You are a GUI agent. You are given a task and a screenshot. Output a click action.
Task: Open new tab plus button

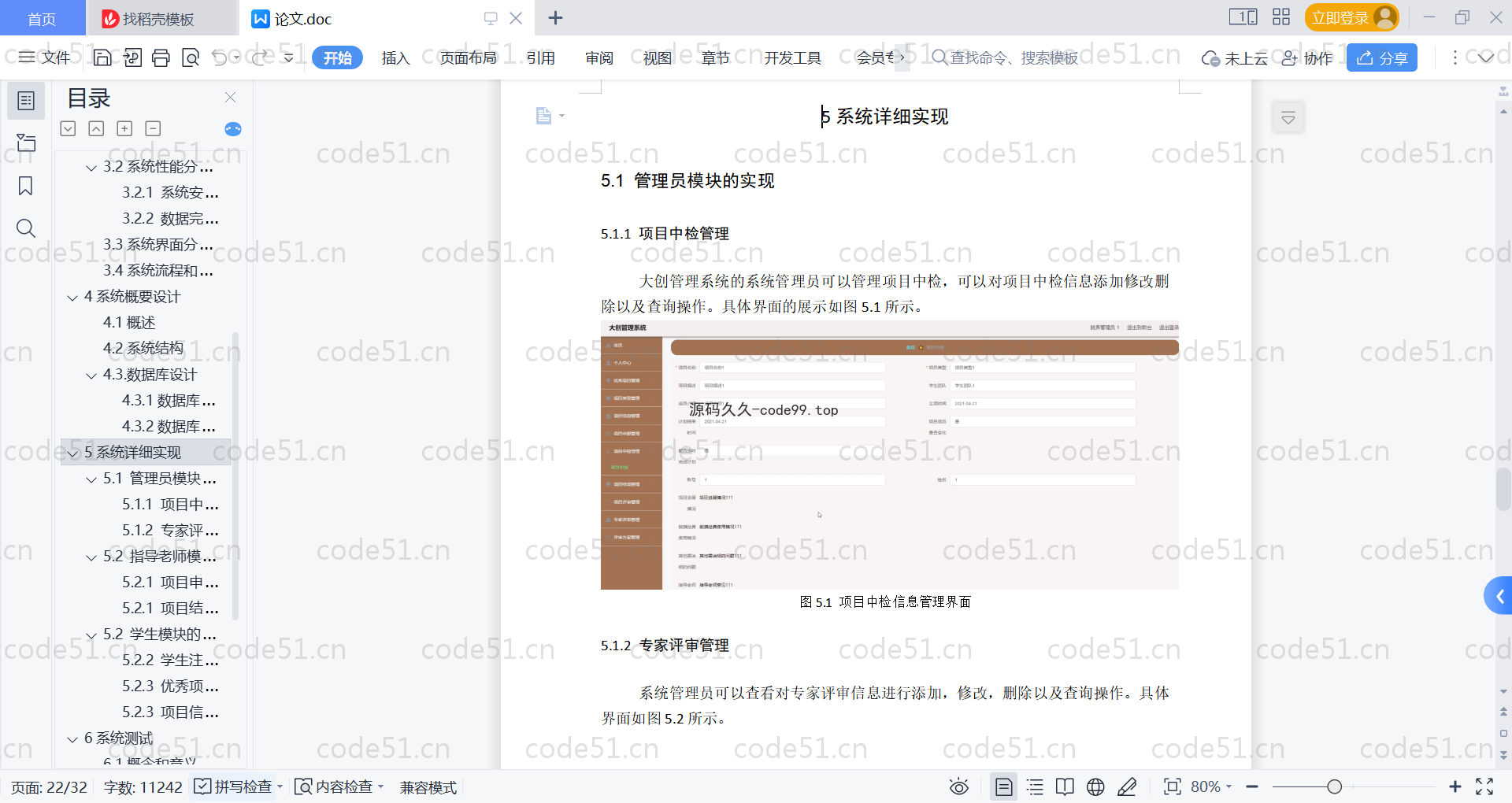[555, 18]
